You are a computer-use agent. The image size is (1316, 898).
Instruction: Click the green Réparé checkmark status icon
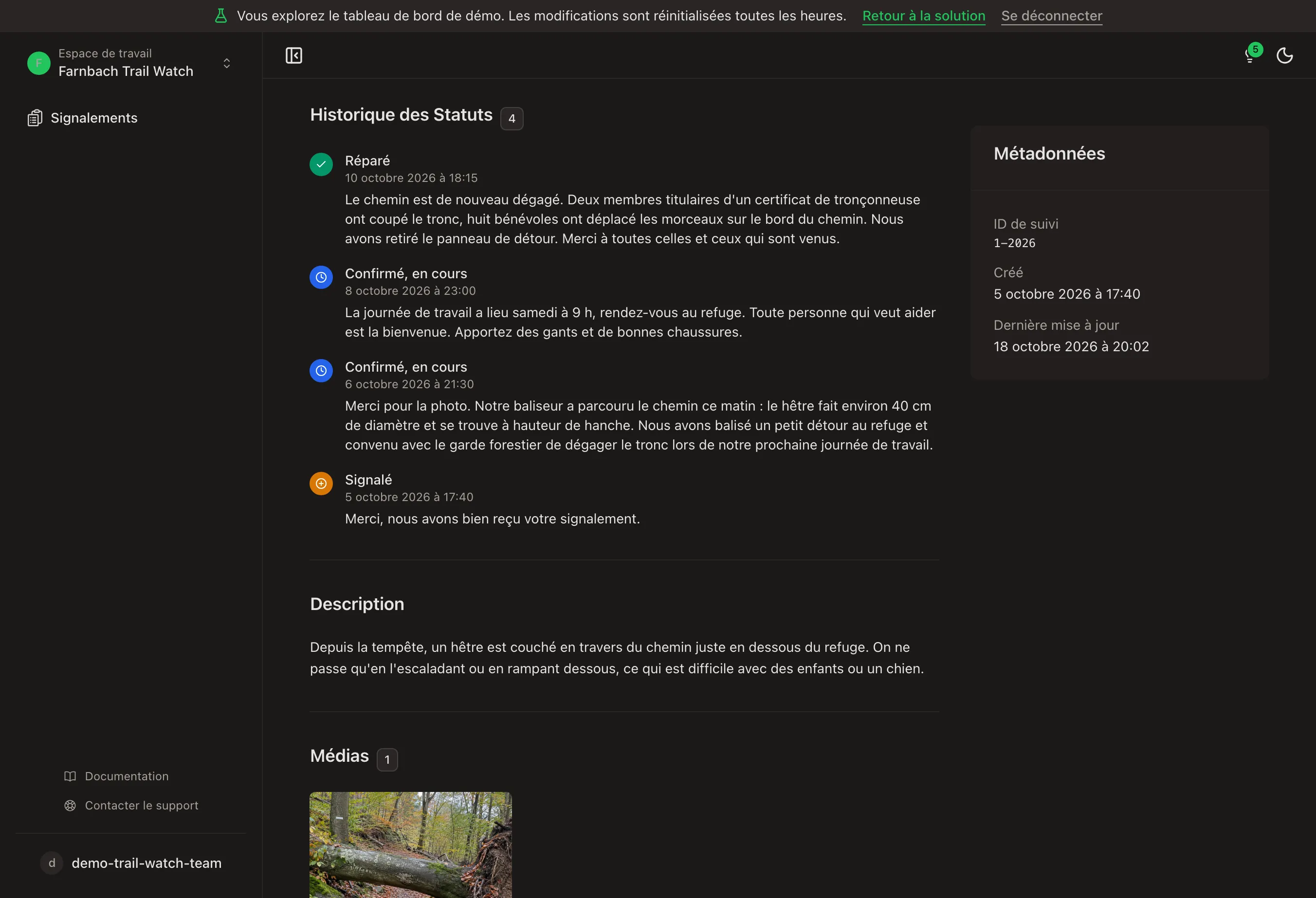tap(321, 164)
